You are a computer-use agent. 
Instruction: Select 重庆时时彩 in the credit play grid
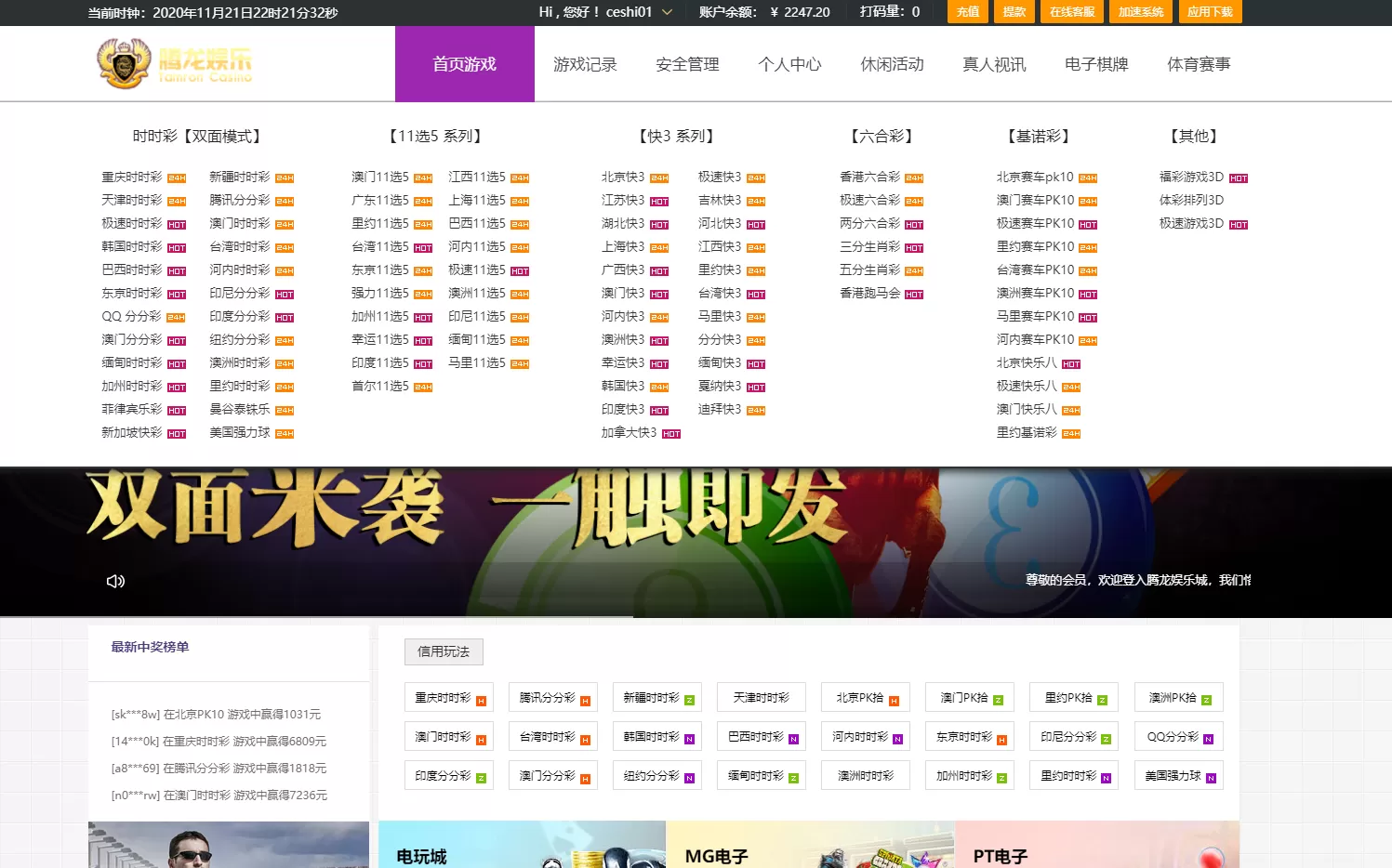[448, 697]
